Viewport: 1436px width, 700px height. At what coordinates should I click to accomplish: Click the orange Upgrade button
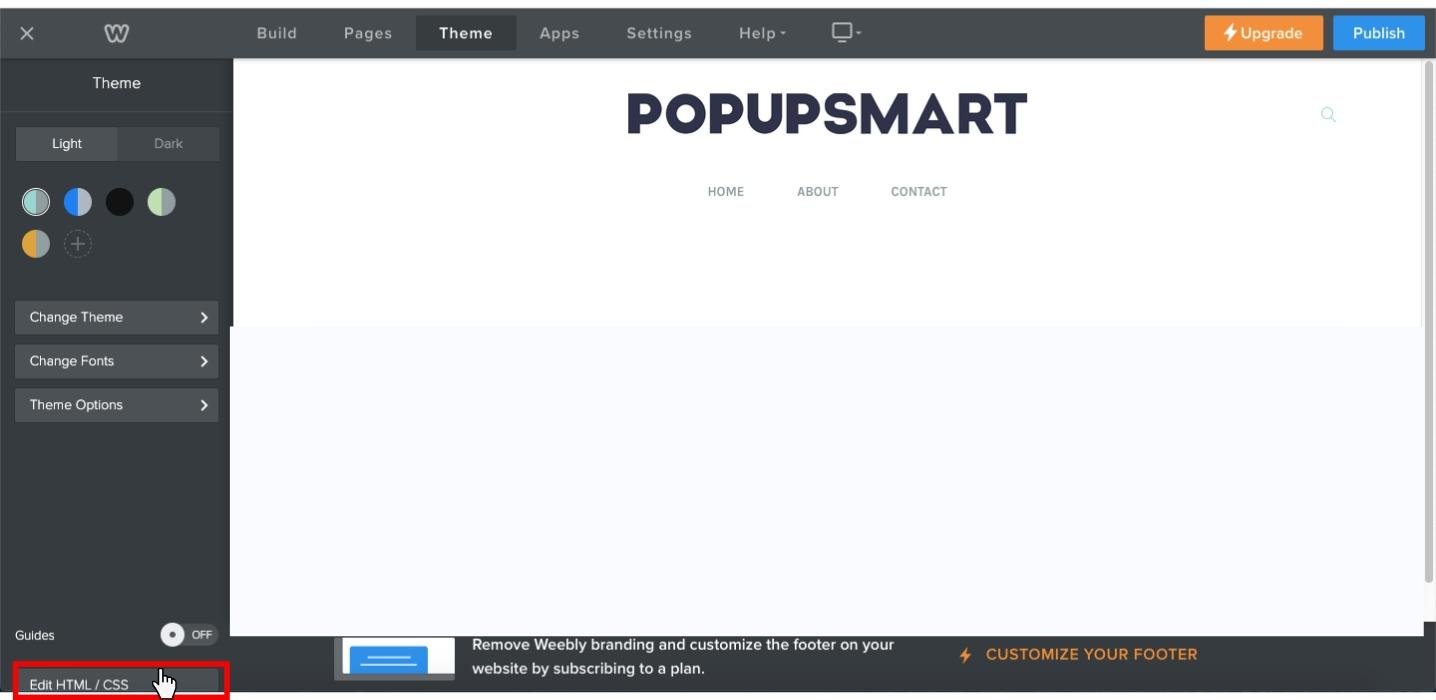coord(1263,33)
